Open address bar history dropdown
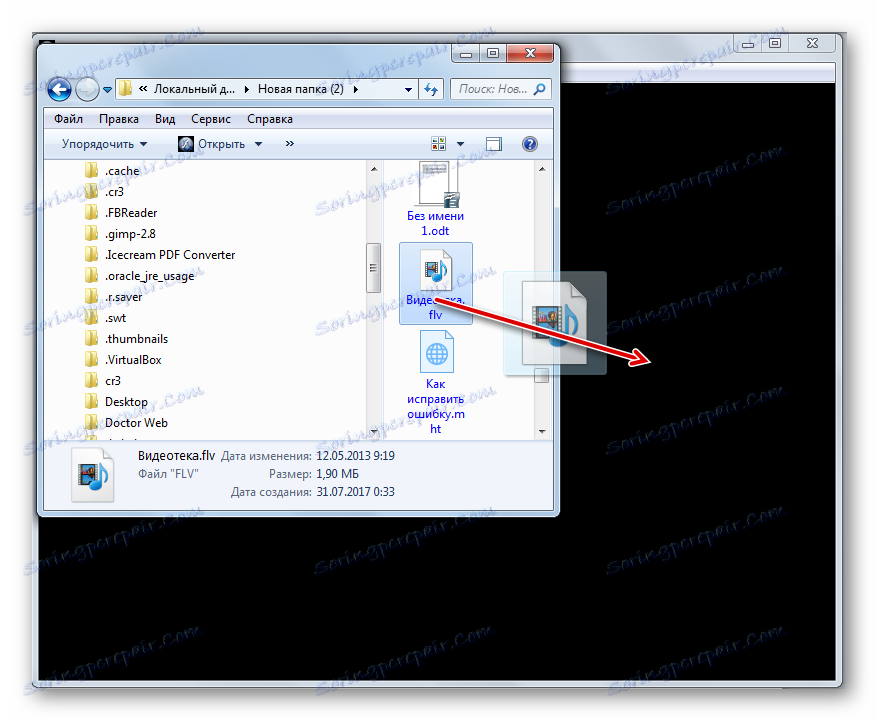879x721 pixels. pyautogui.click(x=408, y=90)
